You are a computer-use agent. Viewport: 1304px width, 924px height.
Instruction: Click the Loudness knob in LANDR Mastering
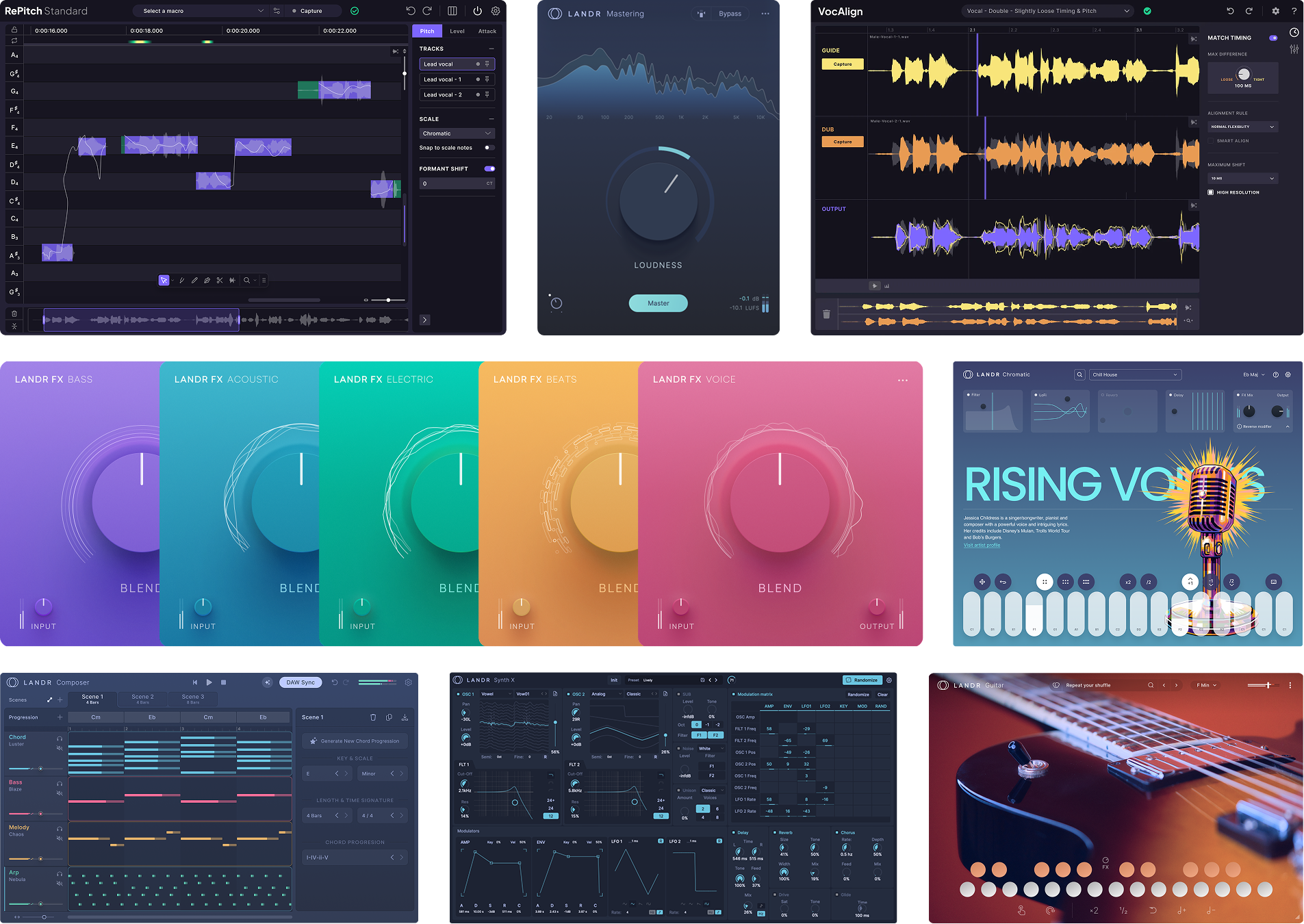659,201
